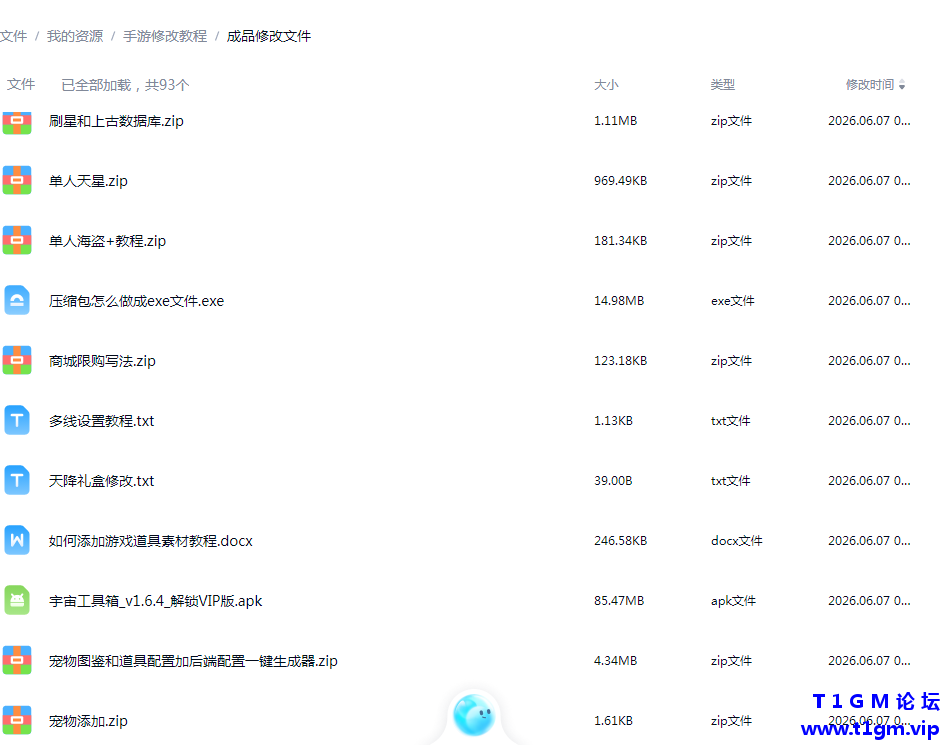Click the 1.13KB size value
945x745 pixels.
click(613, 421)
